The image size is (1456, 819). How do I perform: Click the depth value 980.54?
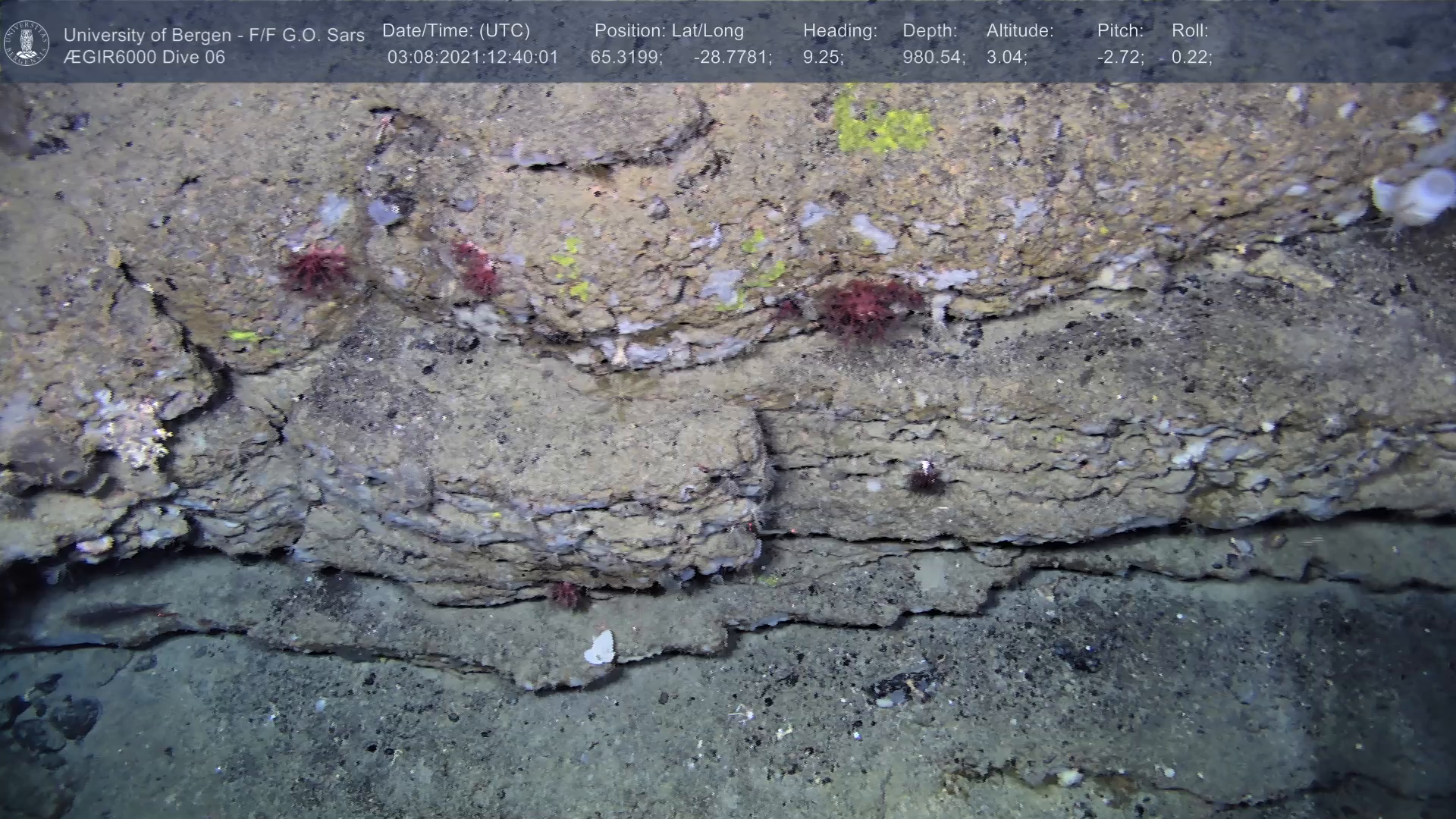coord(933,58)
